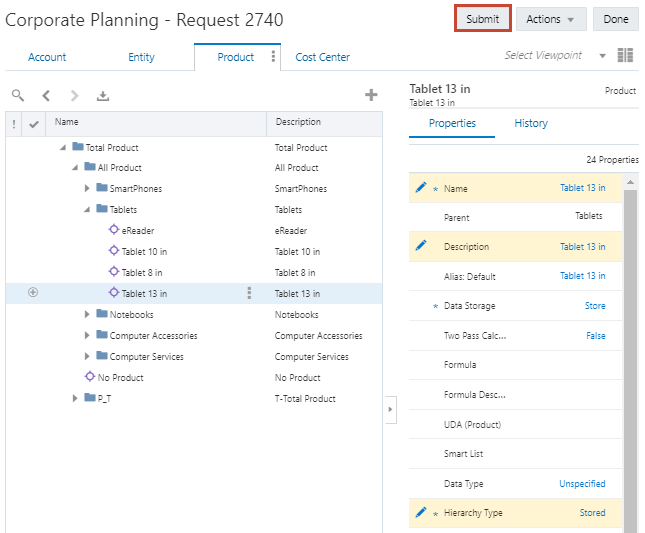Open Tablet 13 in row's three-dot menu
645x533 pixels.
[249, 293]
